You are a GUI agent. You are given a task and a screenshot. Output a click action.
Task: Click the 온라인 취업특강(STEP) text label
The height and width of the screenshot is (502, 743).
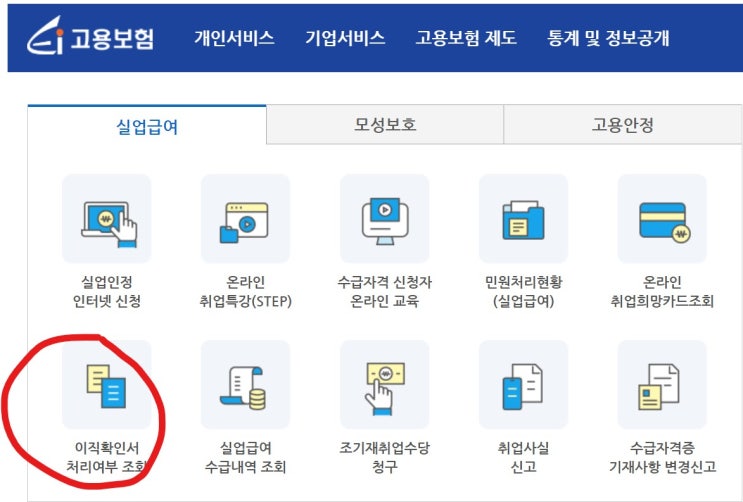pos(245,292)
